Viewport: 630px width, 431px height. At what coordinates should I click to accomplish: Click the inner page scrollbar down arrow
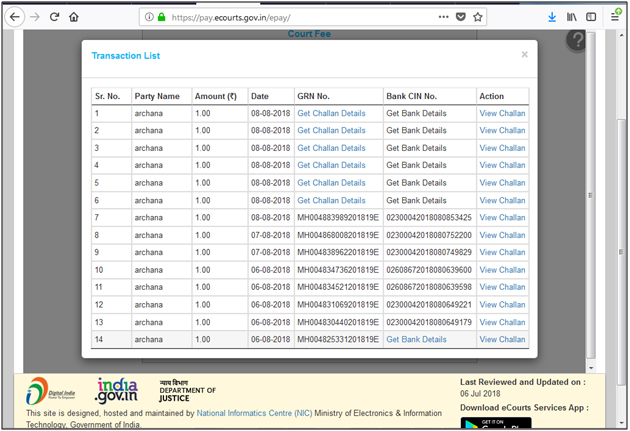coord(591,368)
